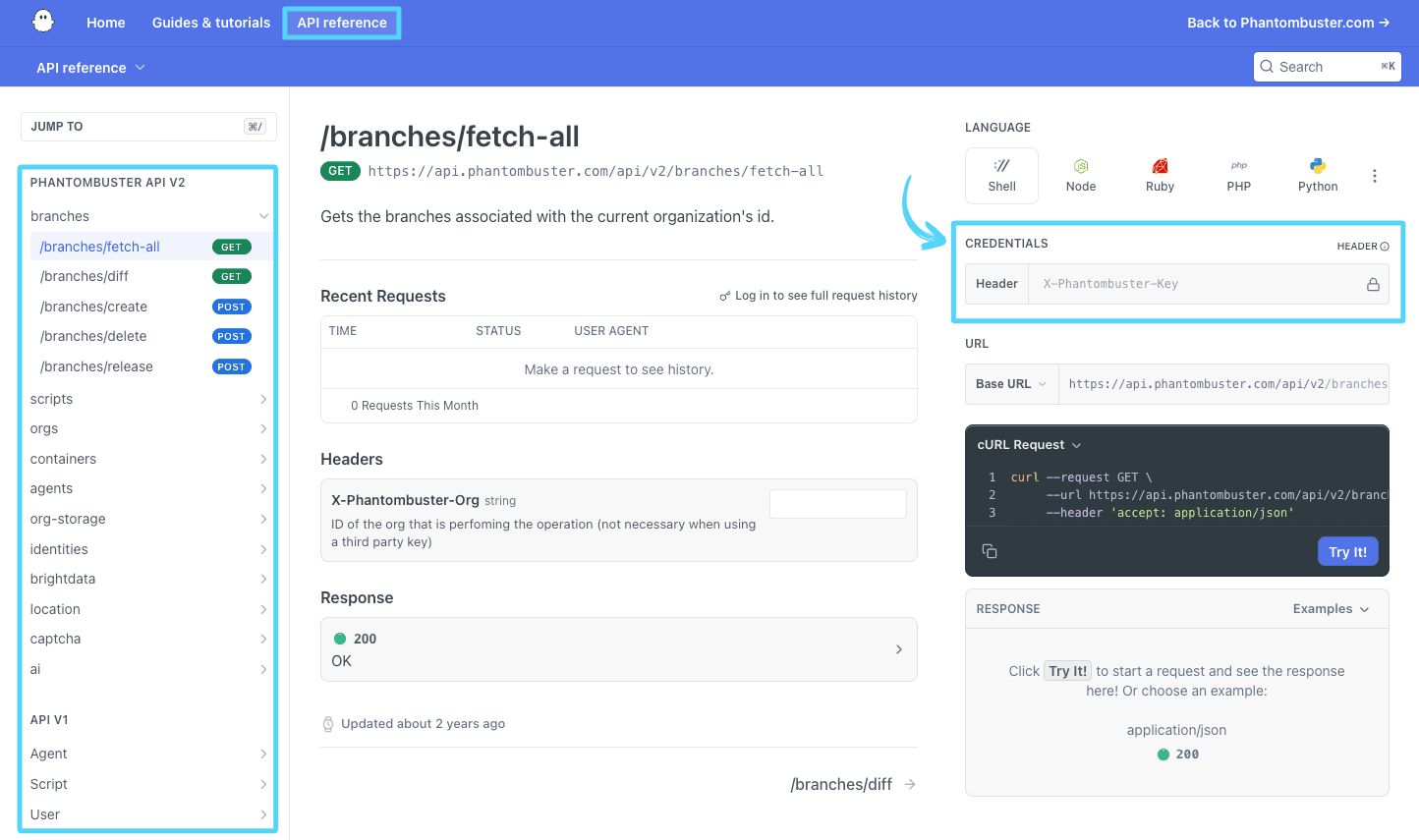Expand the captcha section
1419x840 pixels.
tap(263, 639)
